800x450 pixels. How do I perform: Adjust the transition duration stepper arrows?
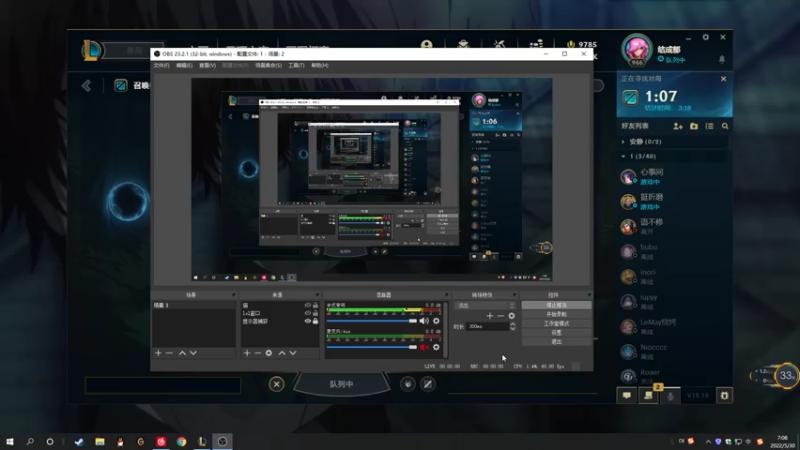pos(513,327)
